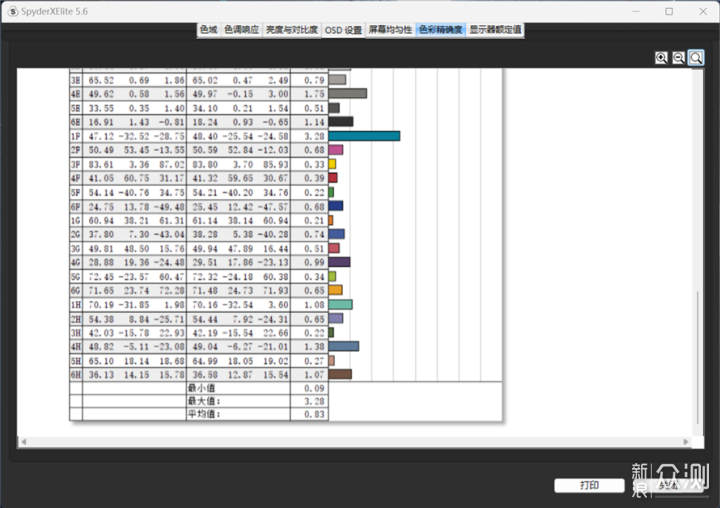
Task: Click the value 83.61 in row 3F
Action: (101, 164)
